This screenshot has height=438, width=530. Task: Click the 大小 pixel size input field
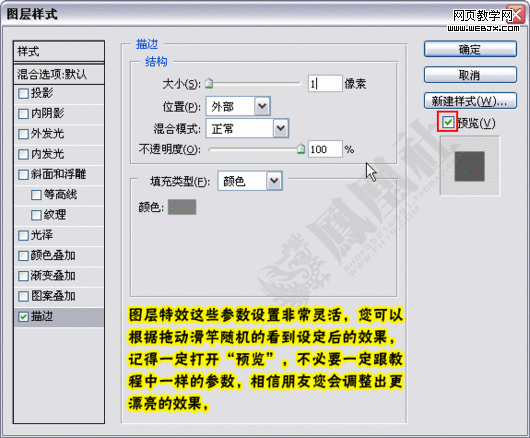point(325,83)
